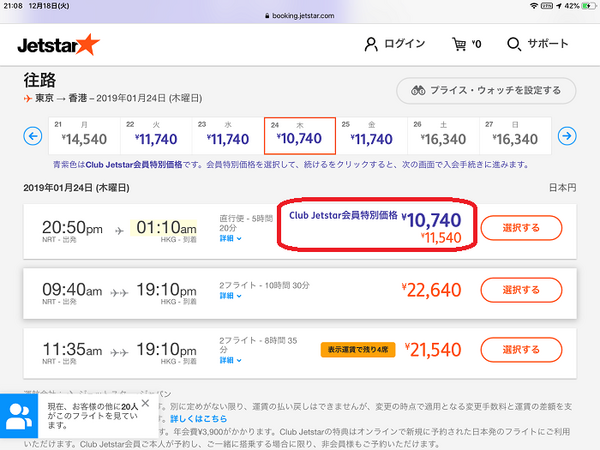This screenshot has width=600, height=450.
Task: Click the ¥21,540 fare
Action: 433,350
